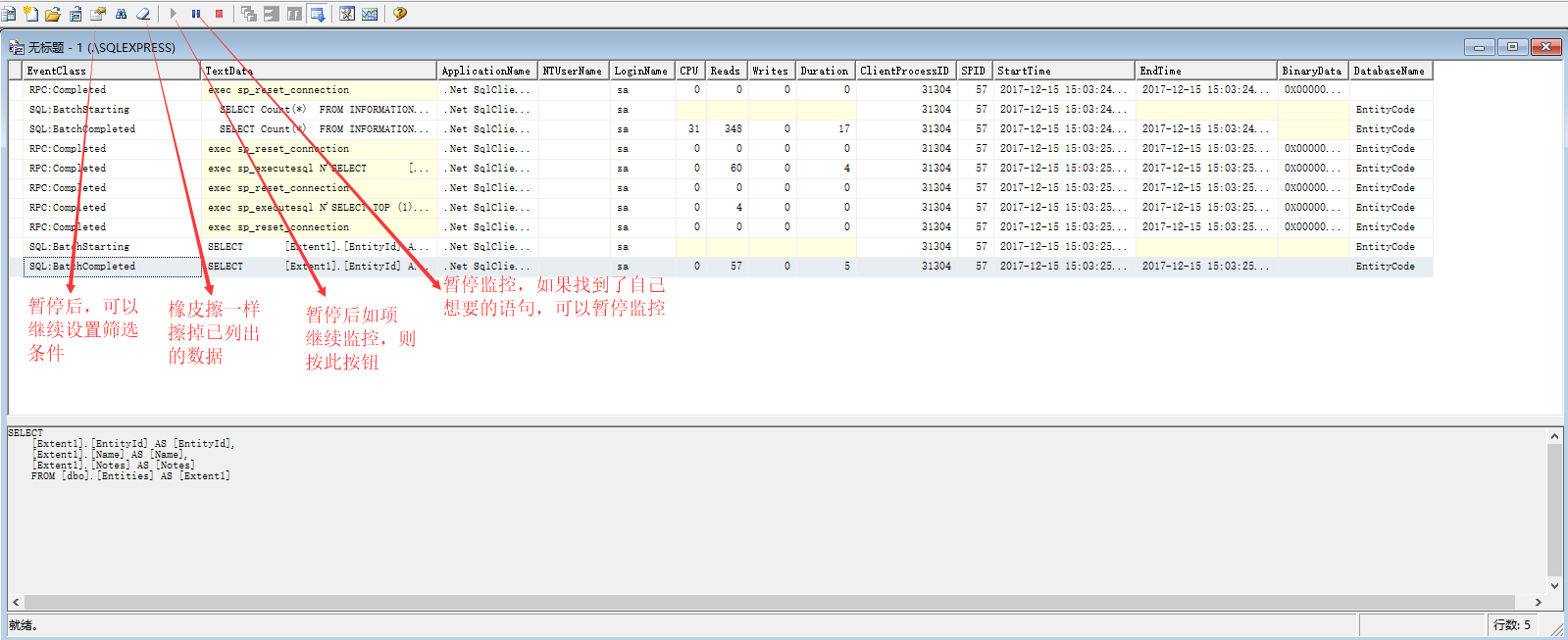Click the Reads column header
Viewport: 1568px width, 640px height.
[727, 71]
